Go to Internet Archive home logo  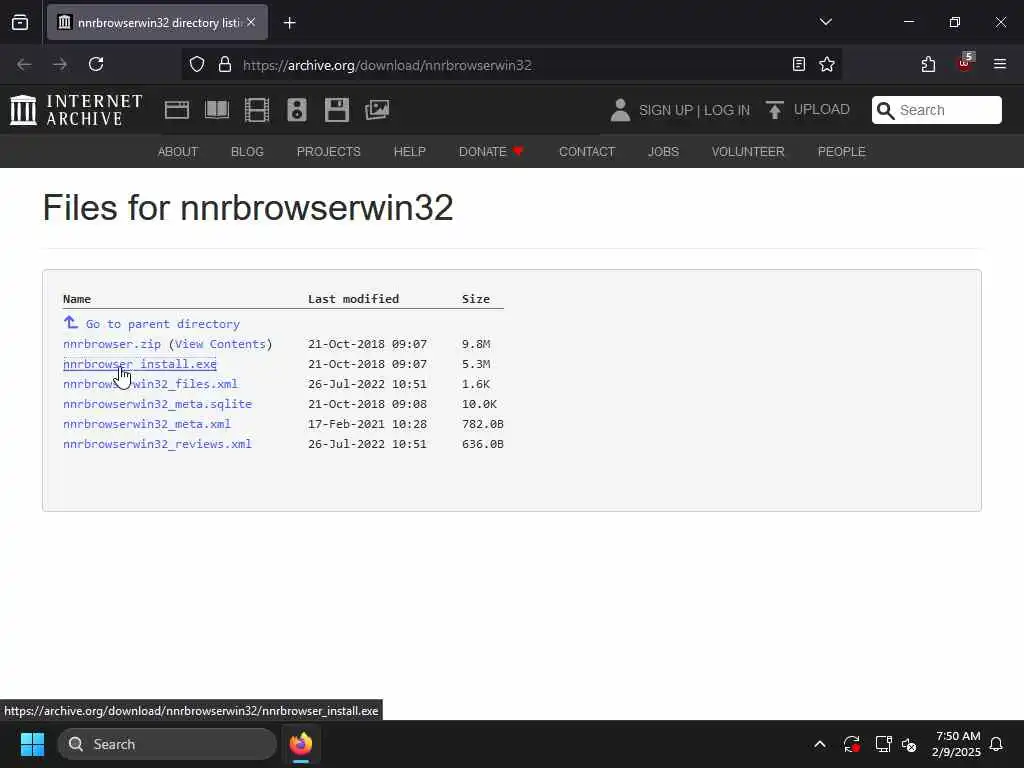[76, 110]
